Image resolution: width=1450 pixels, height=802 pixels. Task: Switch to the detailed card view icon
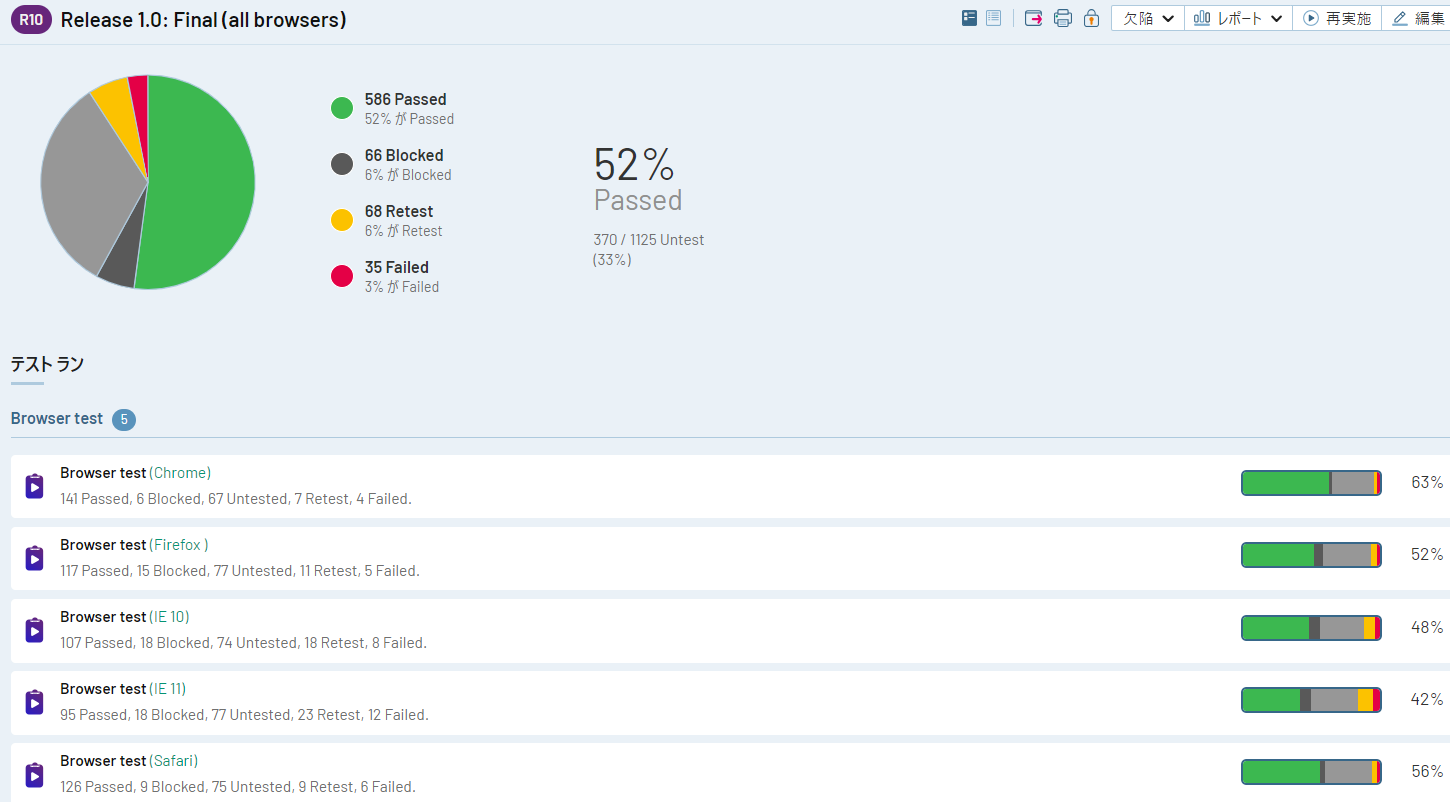(x=969, y=18)
